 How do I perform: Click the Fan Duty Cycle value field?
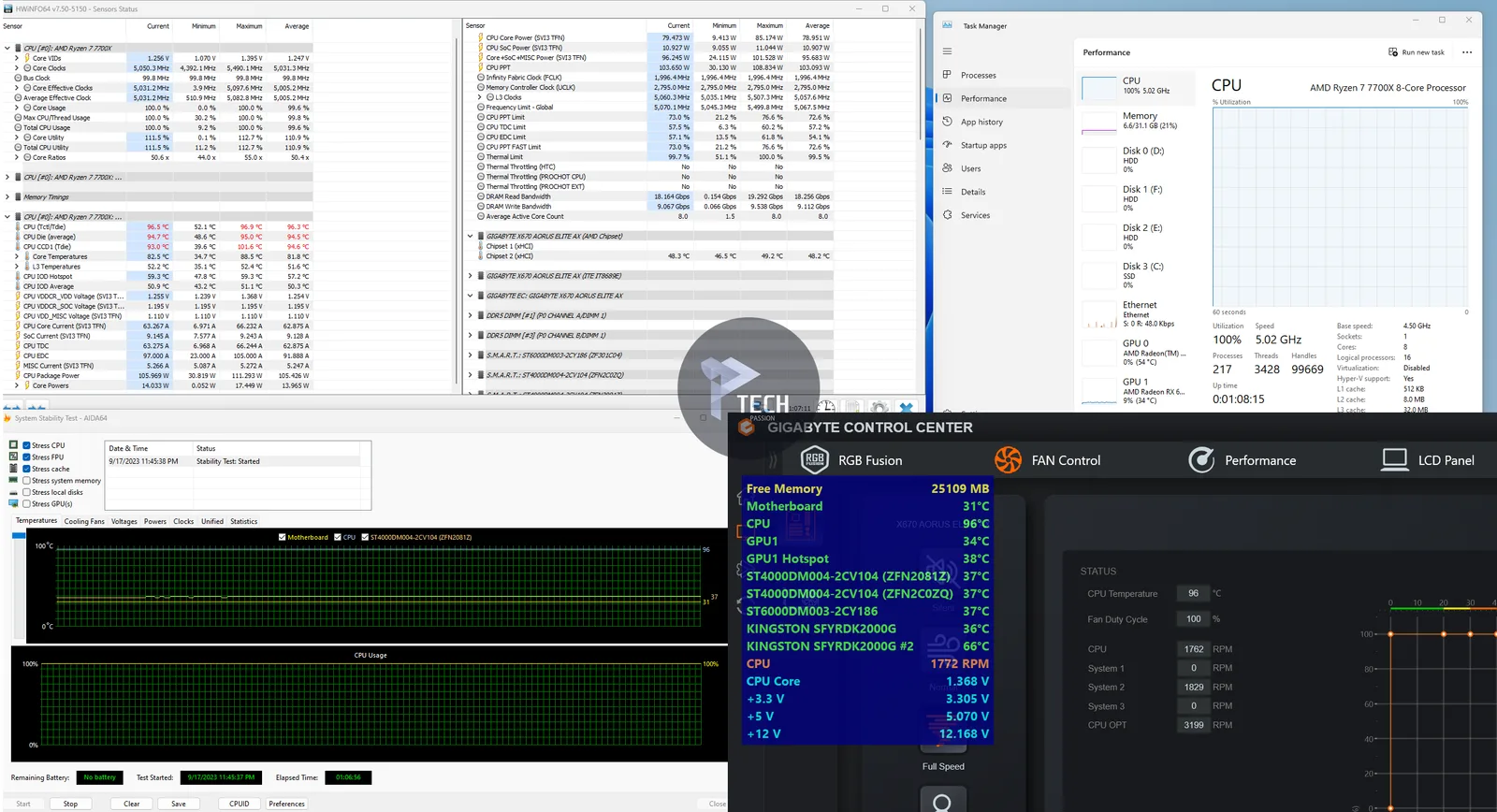[x=1193, y=618]
